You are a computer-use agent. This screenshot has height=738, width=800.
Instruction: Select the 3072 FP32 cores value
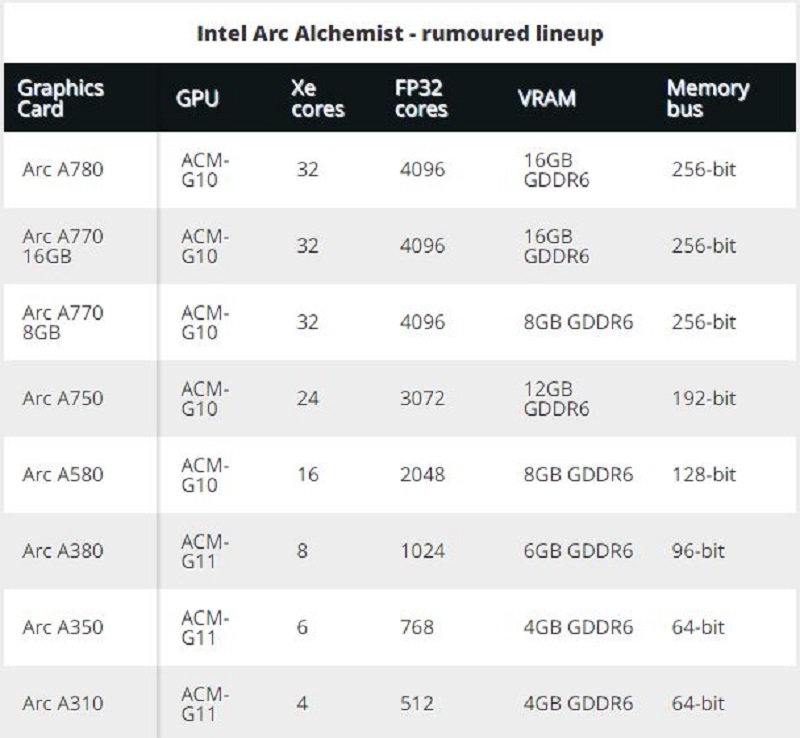(x=421, y=398)
